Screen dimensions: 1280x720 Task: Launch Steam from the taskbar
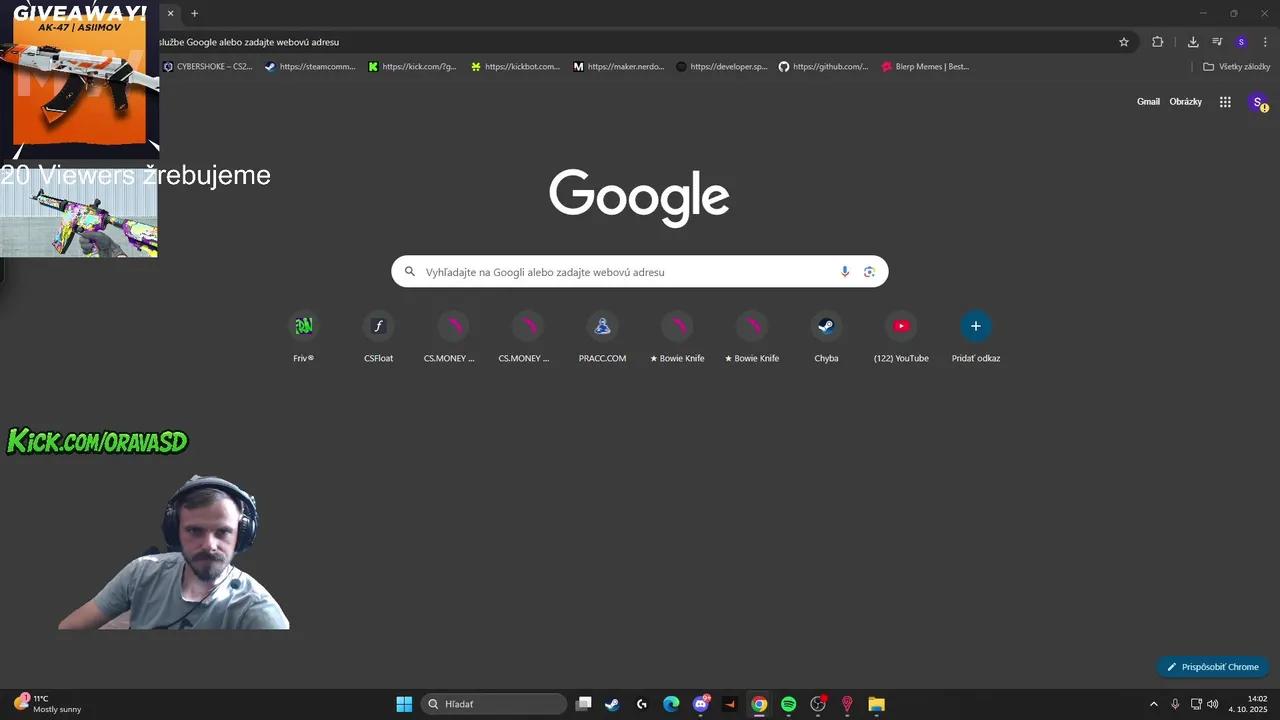pyautogui.click(x=612, y=704)
